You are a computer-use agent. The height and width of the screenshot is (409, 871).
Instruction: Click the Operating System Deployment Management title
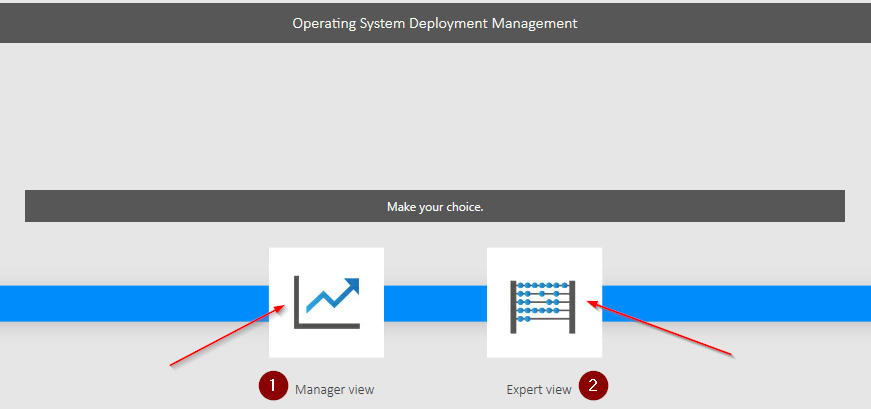click(x=434, y=22)
